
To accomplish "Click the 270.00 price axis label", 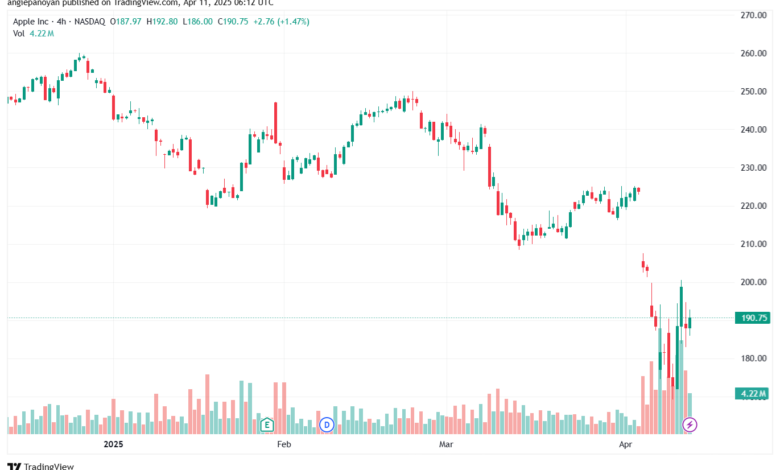I will point(753,15).
